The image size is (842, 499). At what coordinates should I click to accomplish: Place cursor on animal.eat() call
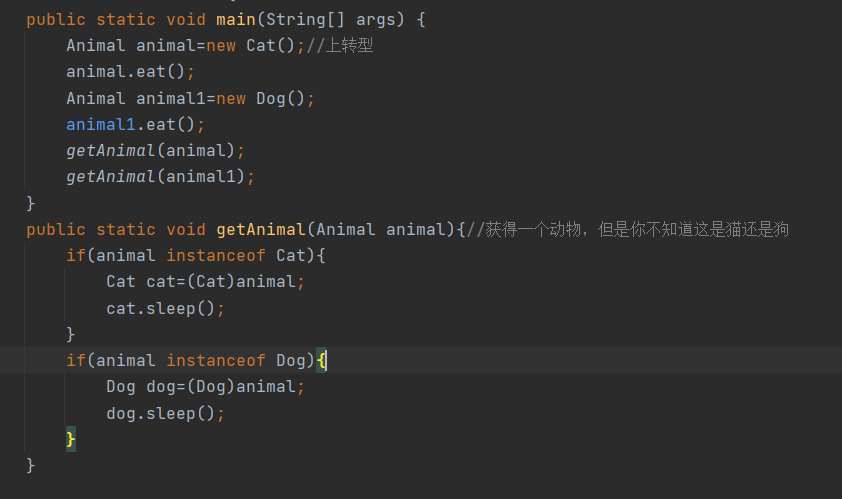coord(126,71)
